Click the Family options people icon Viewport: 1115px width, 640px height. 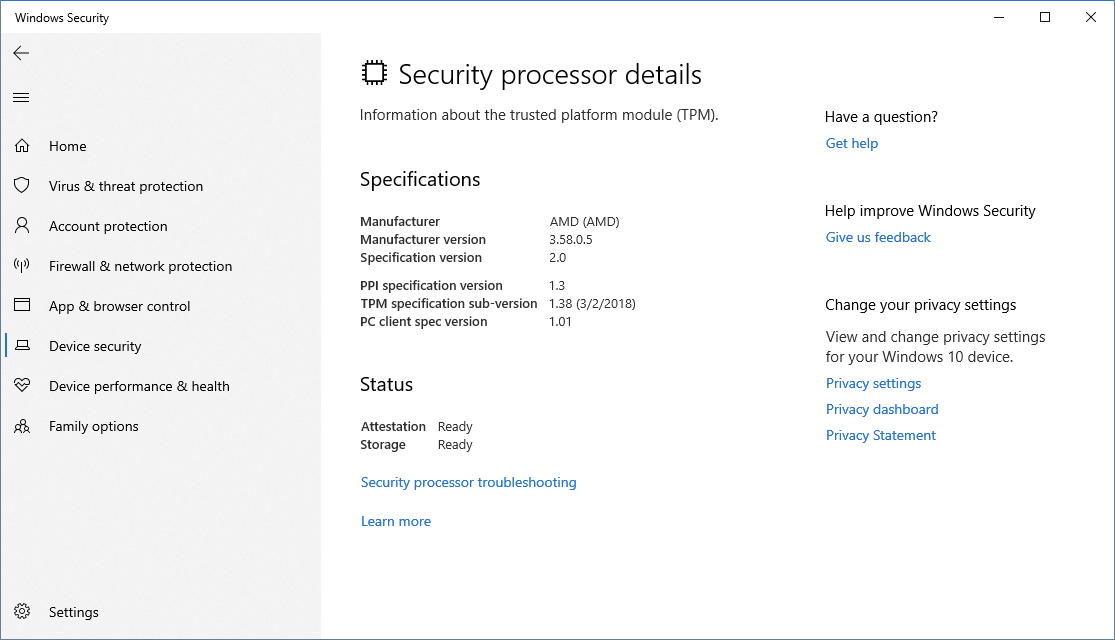[x=22, y=426]
